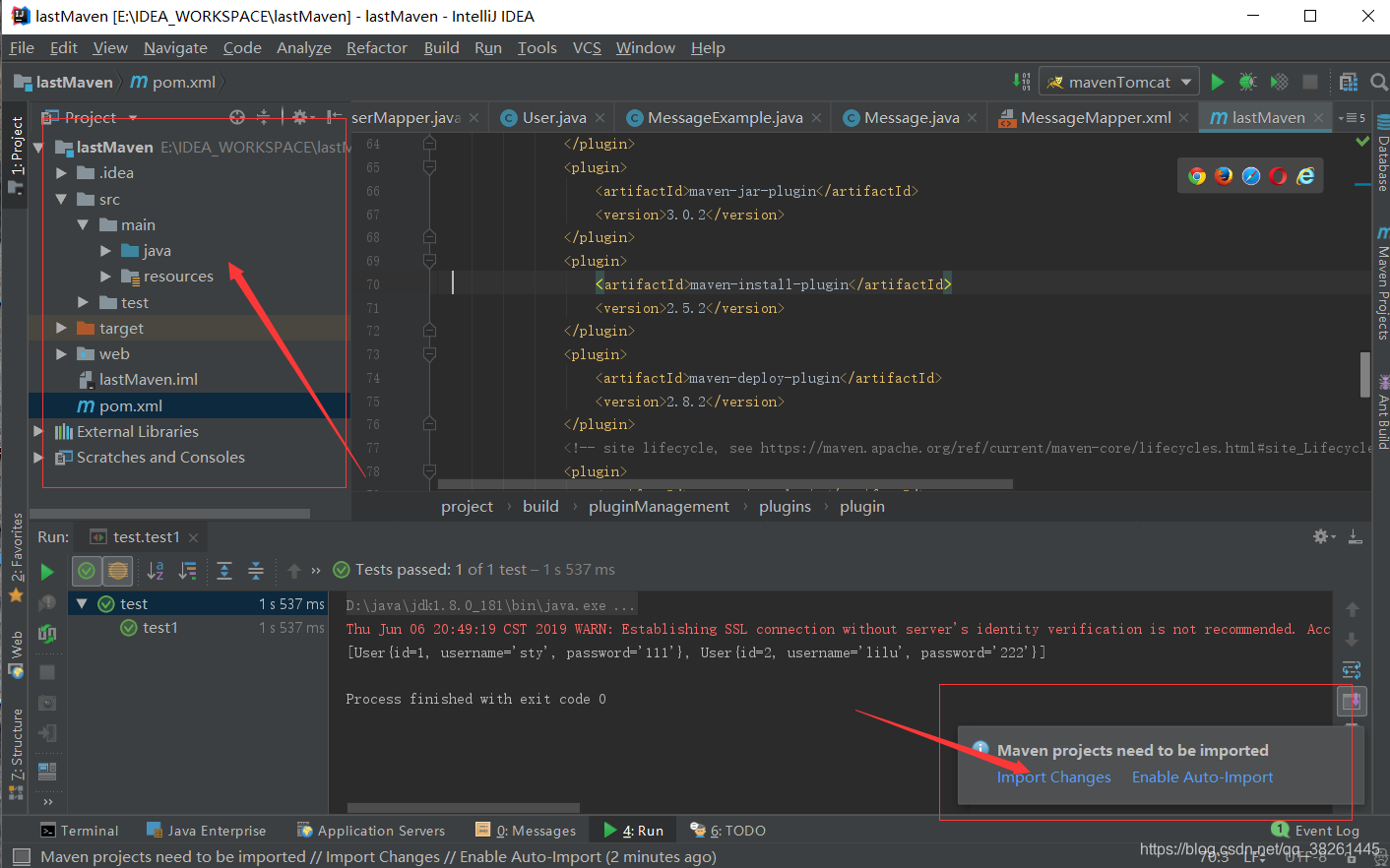The height and width of the screenshot is (868, 1390).
Task: Click Scroll from Source target icon
Action: 237,117
